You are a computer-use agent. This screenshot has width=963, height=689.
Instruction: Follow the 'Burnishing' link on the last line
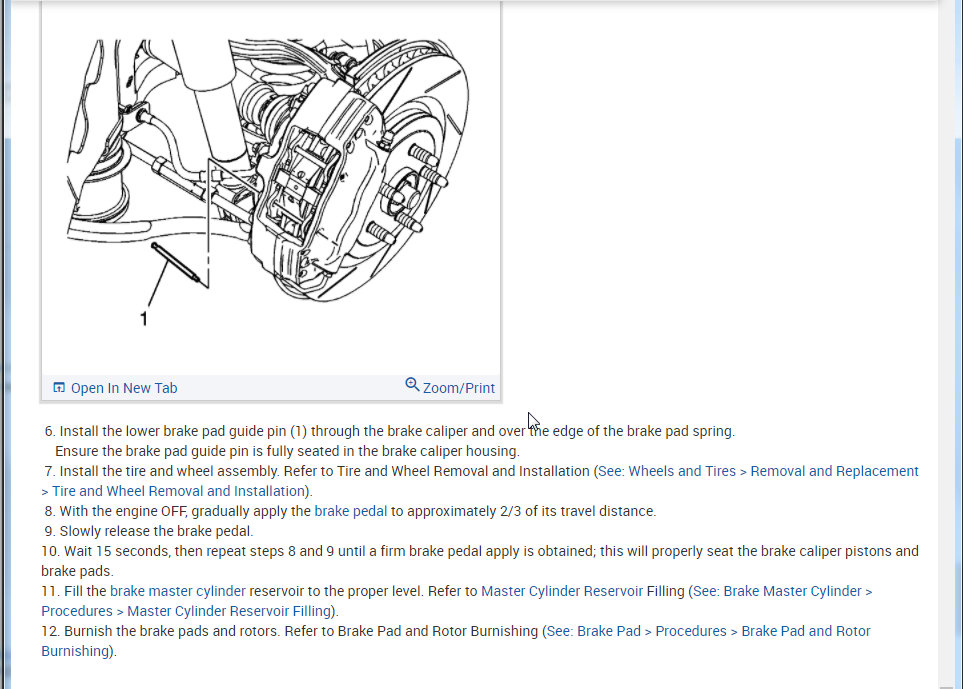[x=75, y=651]
